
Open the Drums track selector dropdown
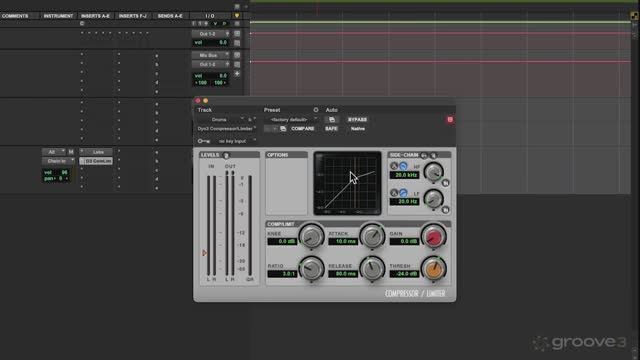(x=221, y=120)
